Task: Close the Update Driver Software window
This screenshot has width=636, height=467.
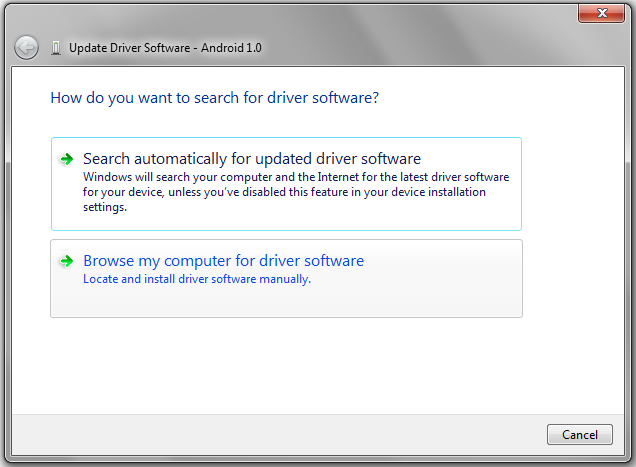Action: click(602, 13)
